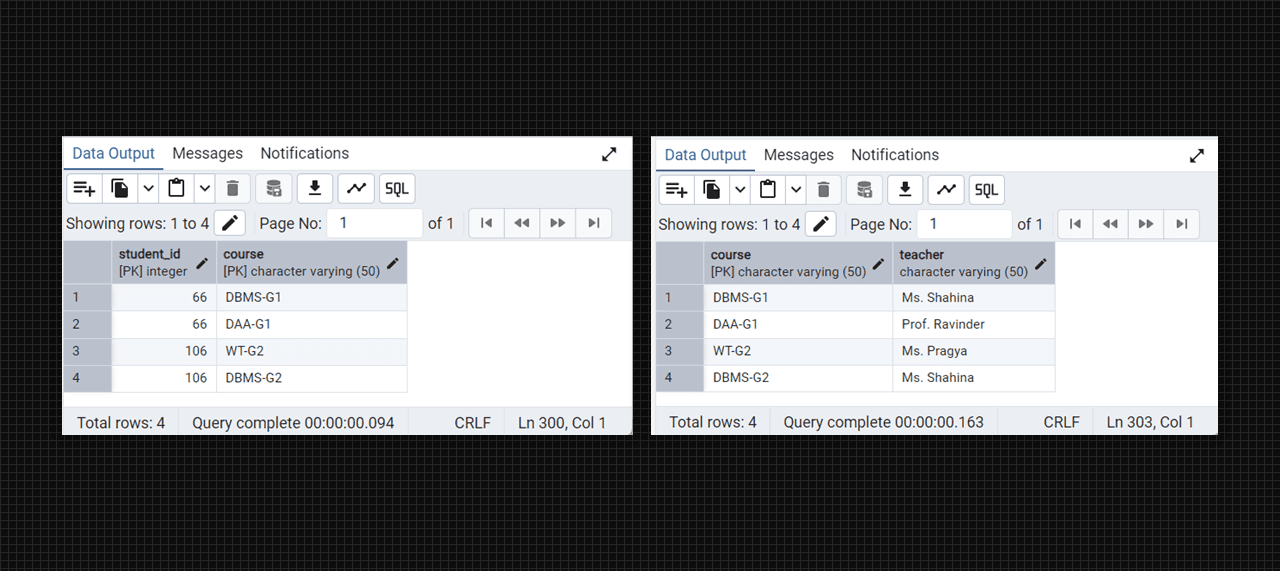Download results as CSV in teacher panel
The height and width of the screenshot is (571, 1280).
point(905,190)
